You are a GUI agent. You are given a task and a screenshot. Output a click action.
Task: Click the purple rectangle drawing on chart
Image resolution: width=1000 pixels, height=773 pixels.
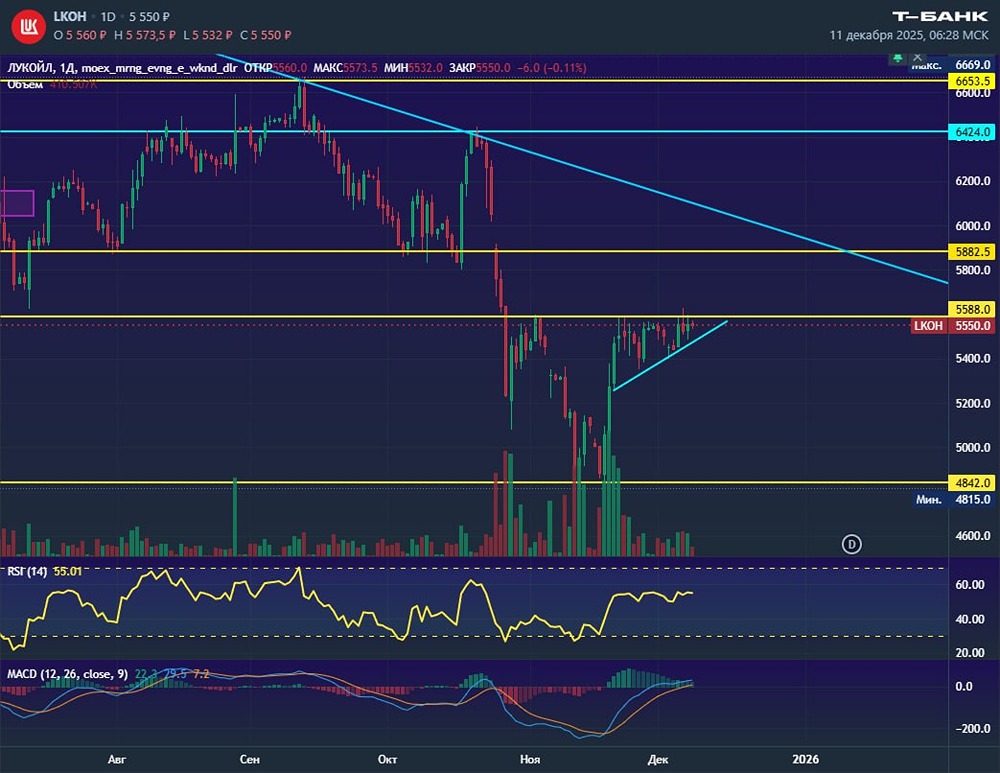(x=17, y=203)
